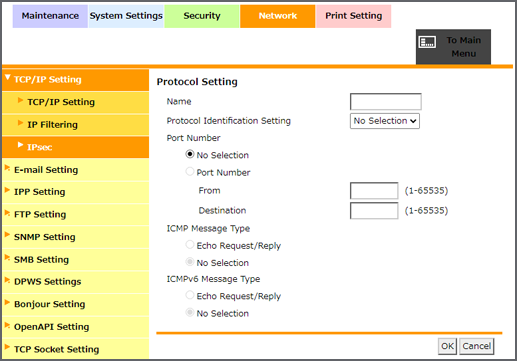Switch to the Security tab

[x=202, y=16]
